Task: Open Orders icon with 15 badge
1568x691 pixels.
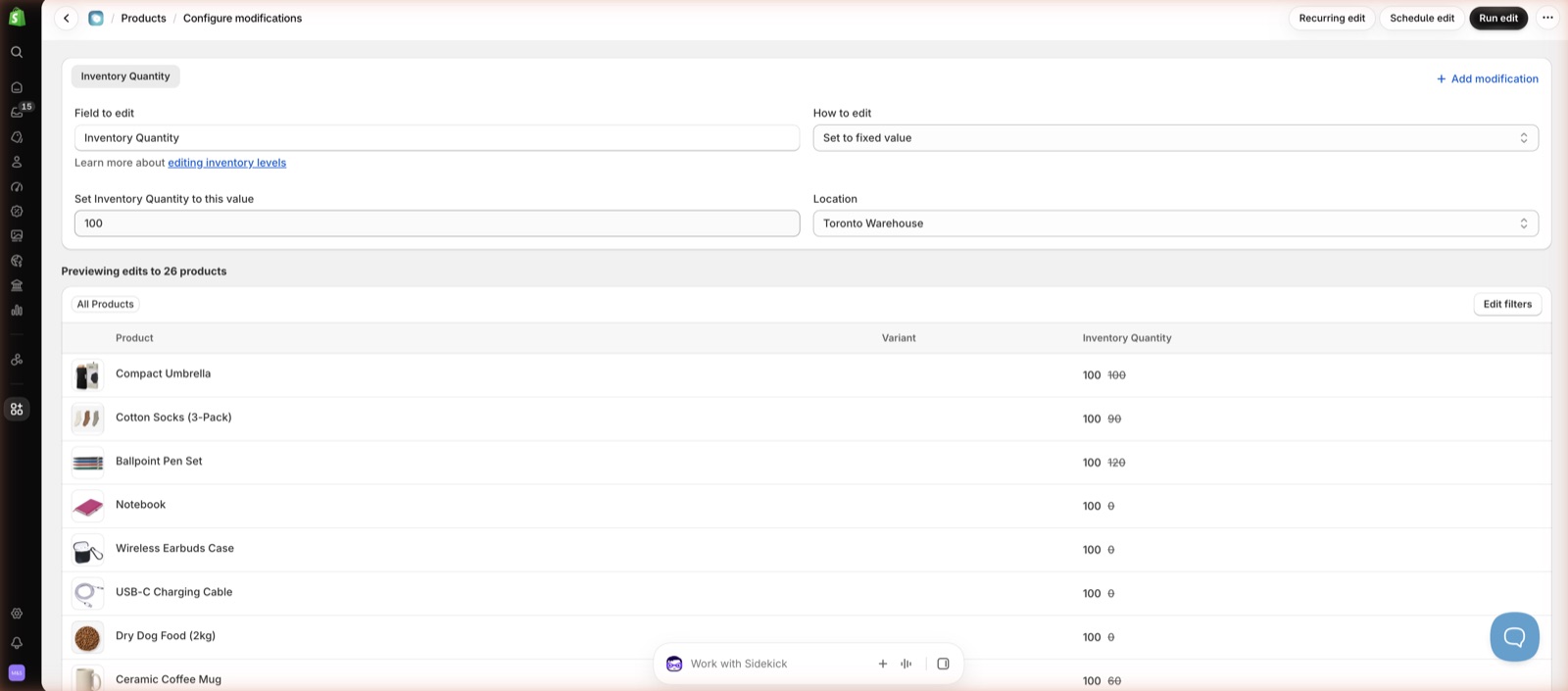Action: coord(17,112)
